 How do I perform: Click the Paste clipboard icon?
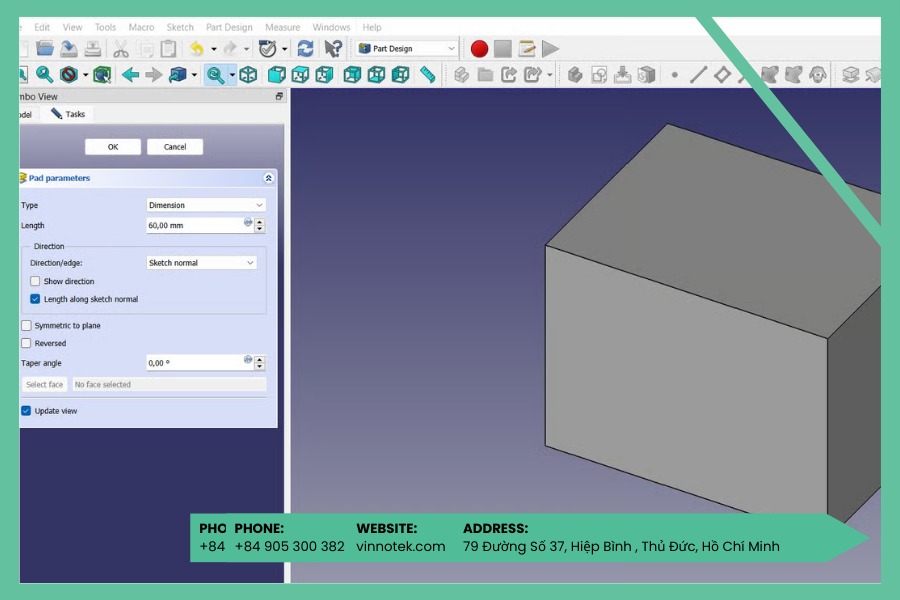[168, 49]
